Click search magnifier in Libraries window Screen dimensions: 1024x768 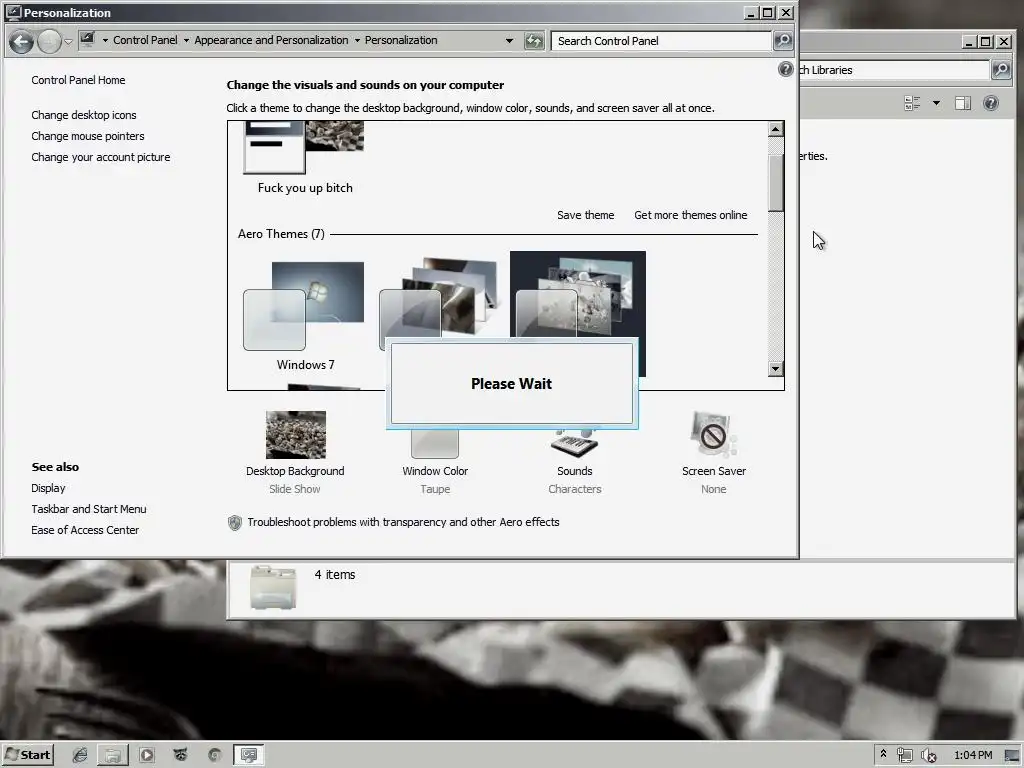(1000, 70)
